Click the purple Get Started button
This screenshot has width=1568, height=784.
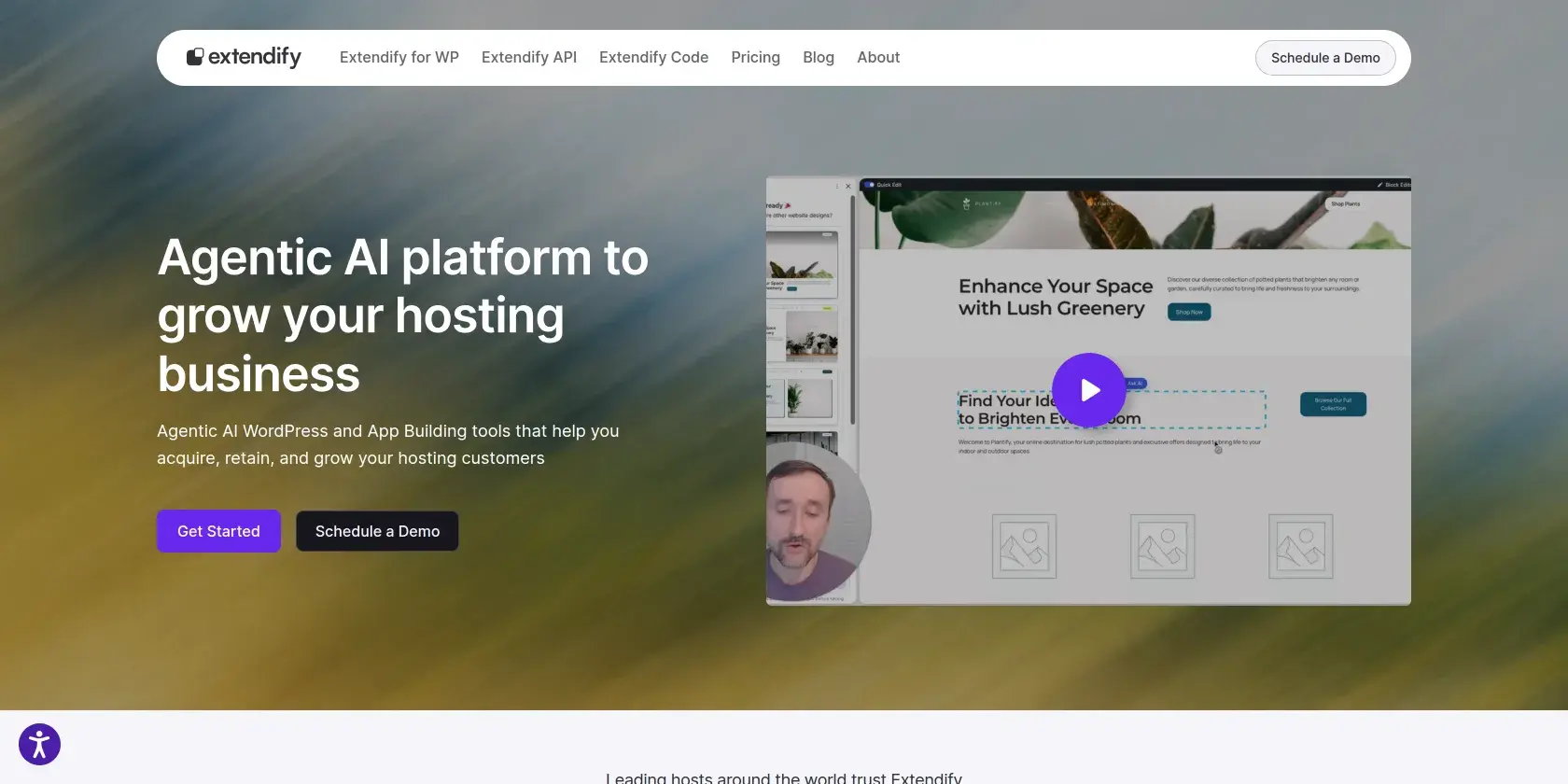pyautogui.click(x=218, y=531)
